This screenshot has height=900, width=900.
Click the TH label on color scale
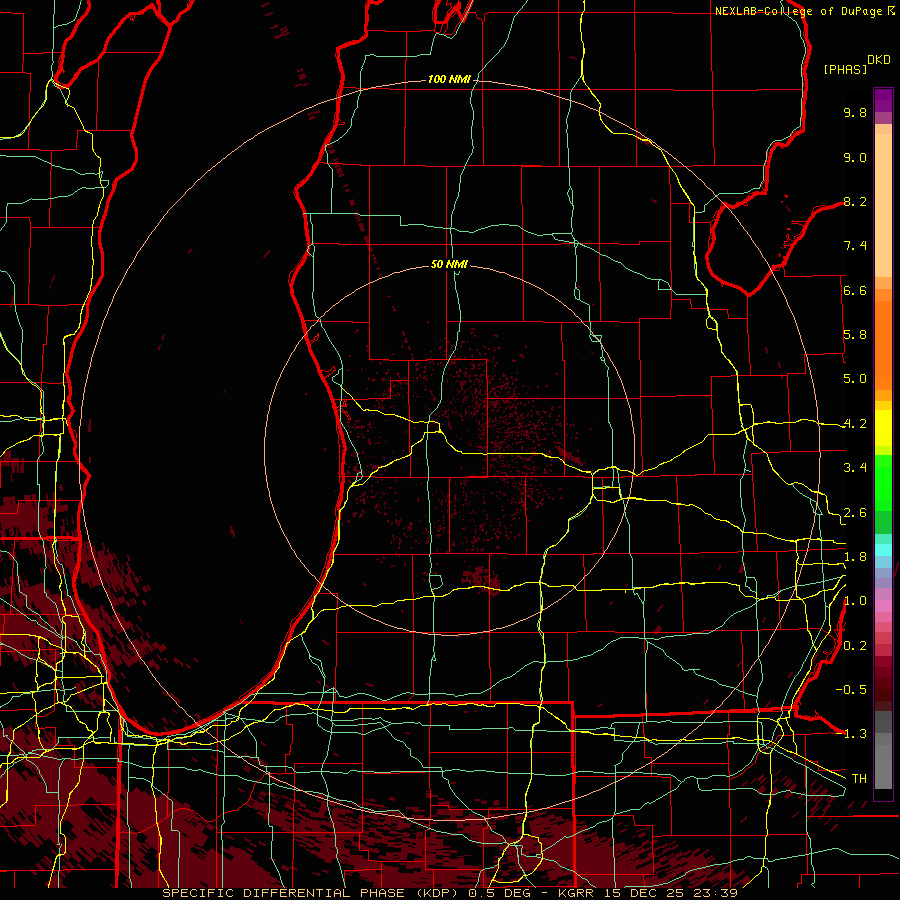point(859,779)
